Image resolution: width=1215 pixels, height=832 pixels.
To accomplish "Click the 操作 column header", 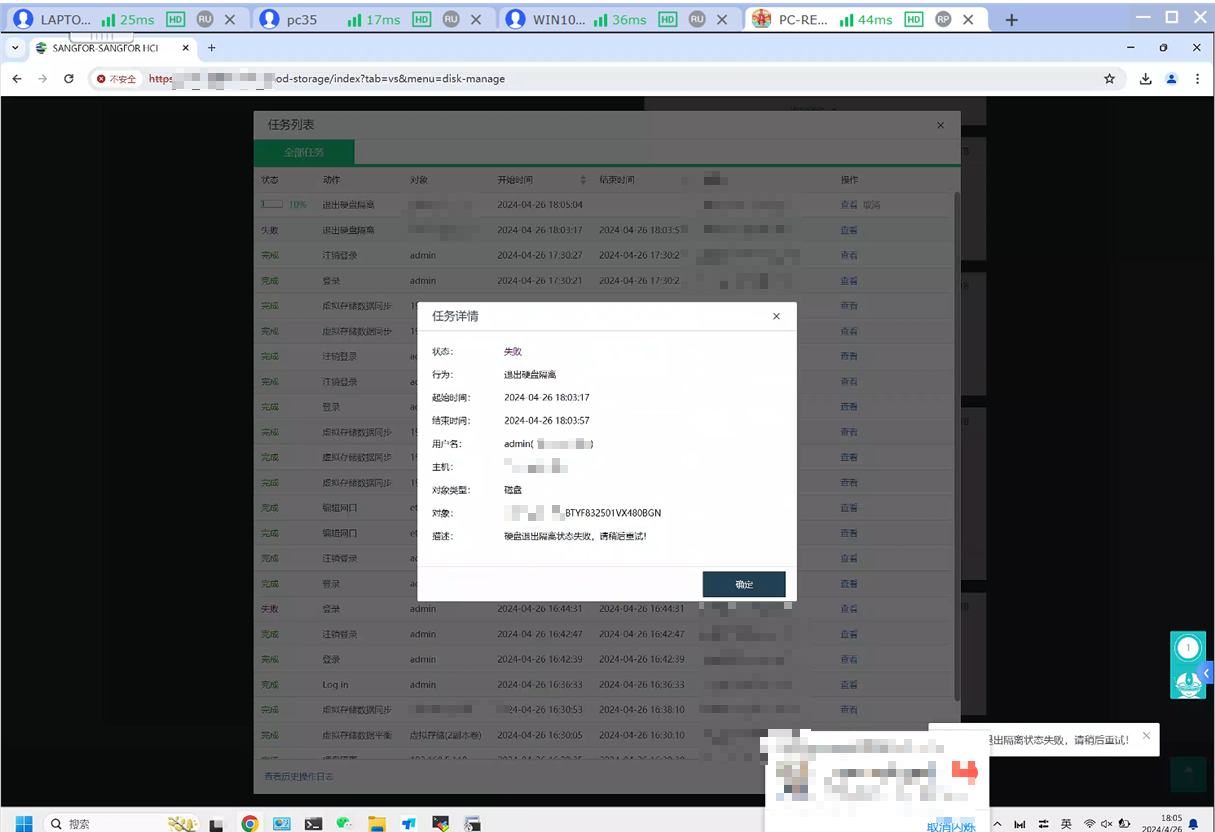I will pyautogui.click(x=849, y=180).
